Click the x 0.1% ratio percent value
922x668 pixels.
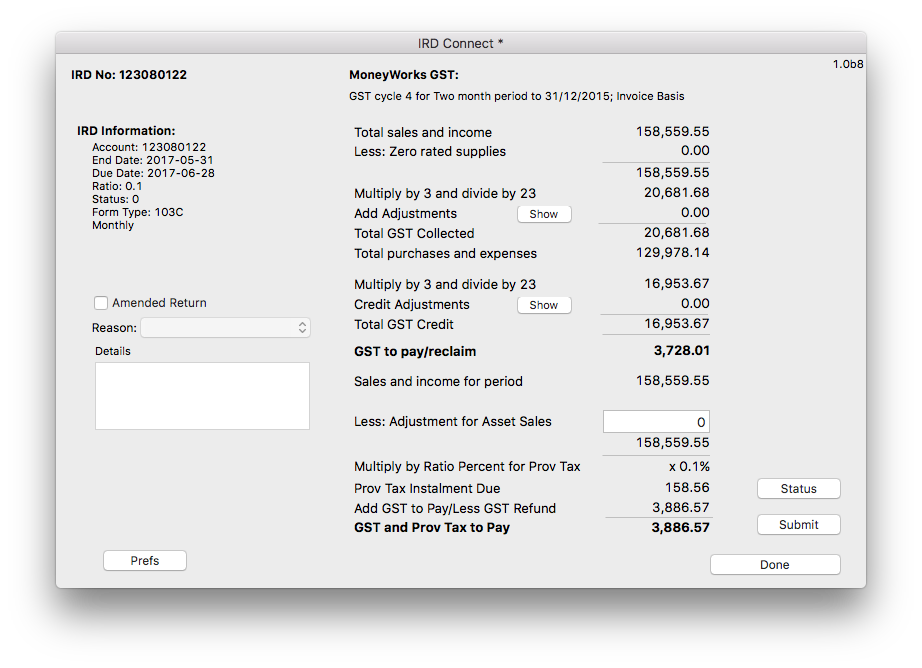[x=689, y=466]
